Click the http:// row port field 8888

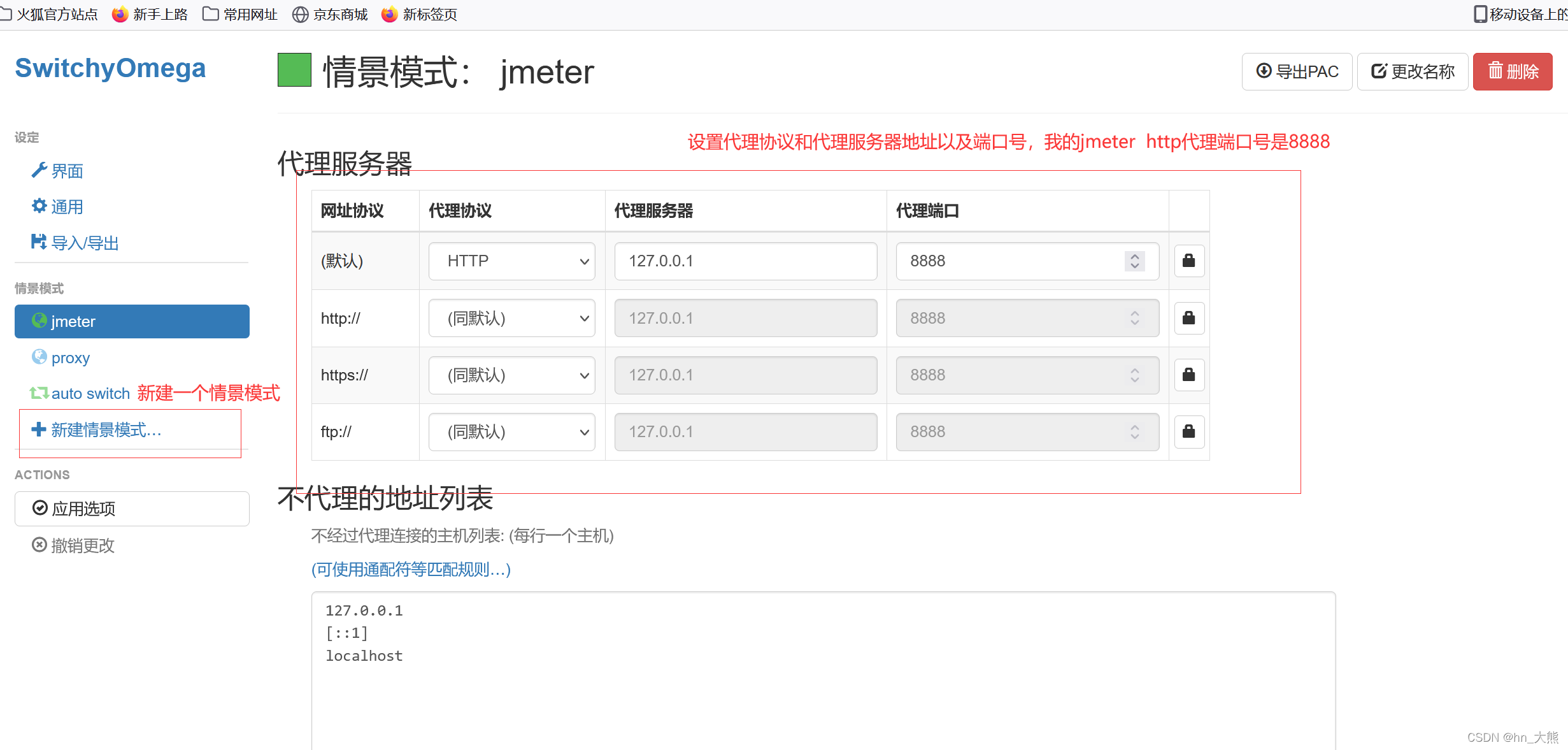(x=1027, y=318)
